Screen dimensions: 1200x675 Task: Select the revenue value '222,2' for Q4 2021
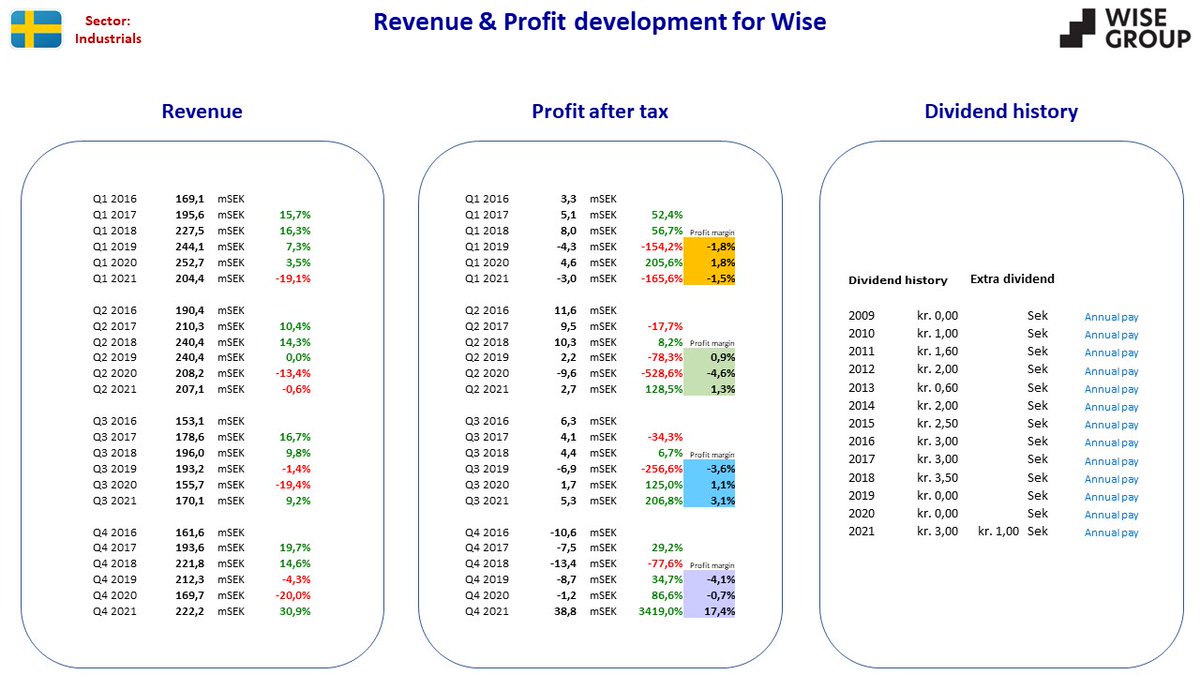191,612
